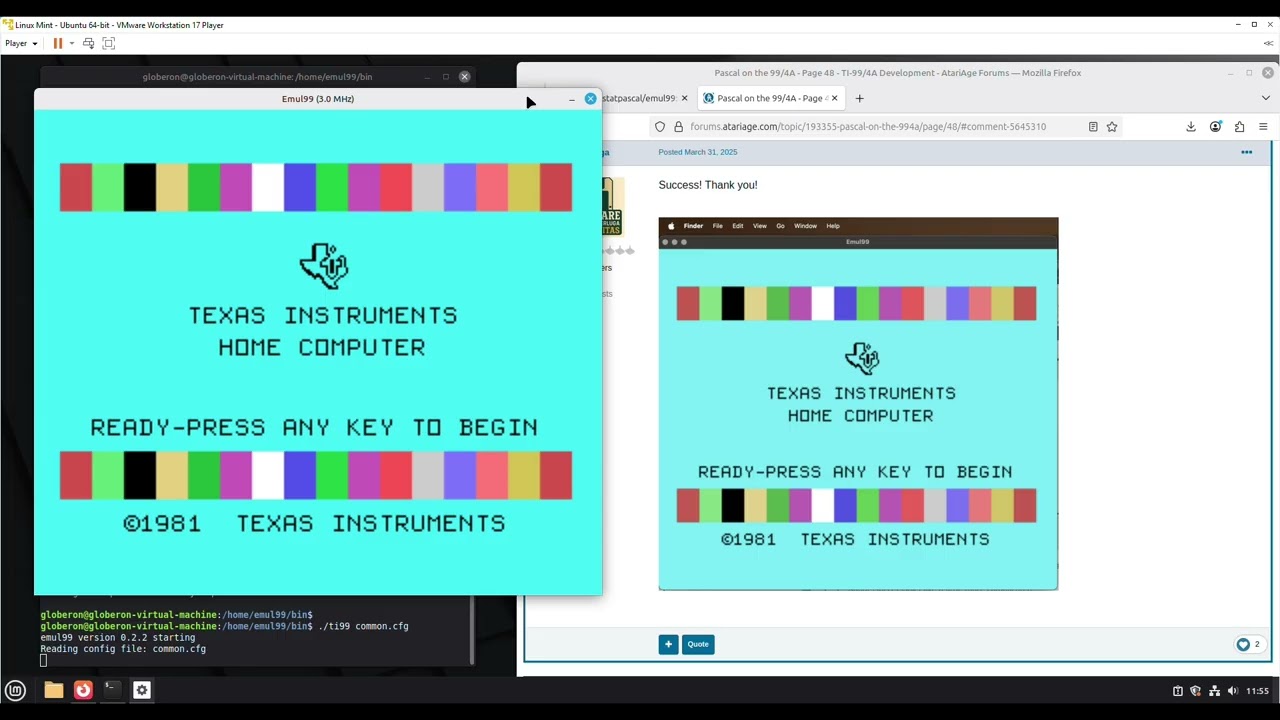
Task: Close the statpascal/emul99 tab
Action: 684,98
